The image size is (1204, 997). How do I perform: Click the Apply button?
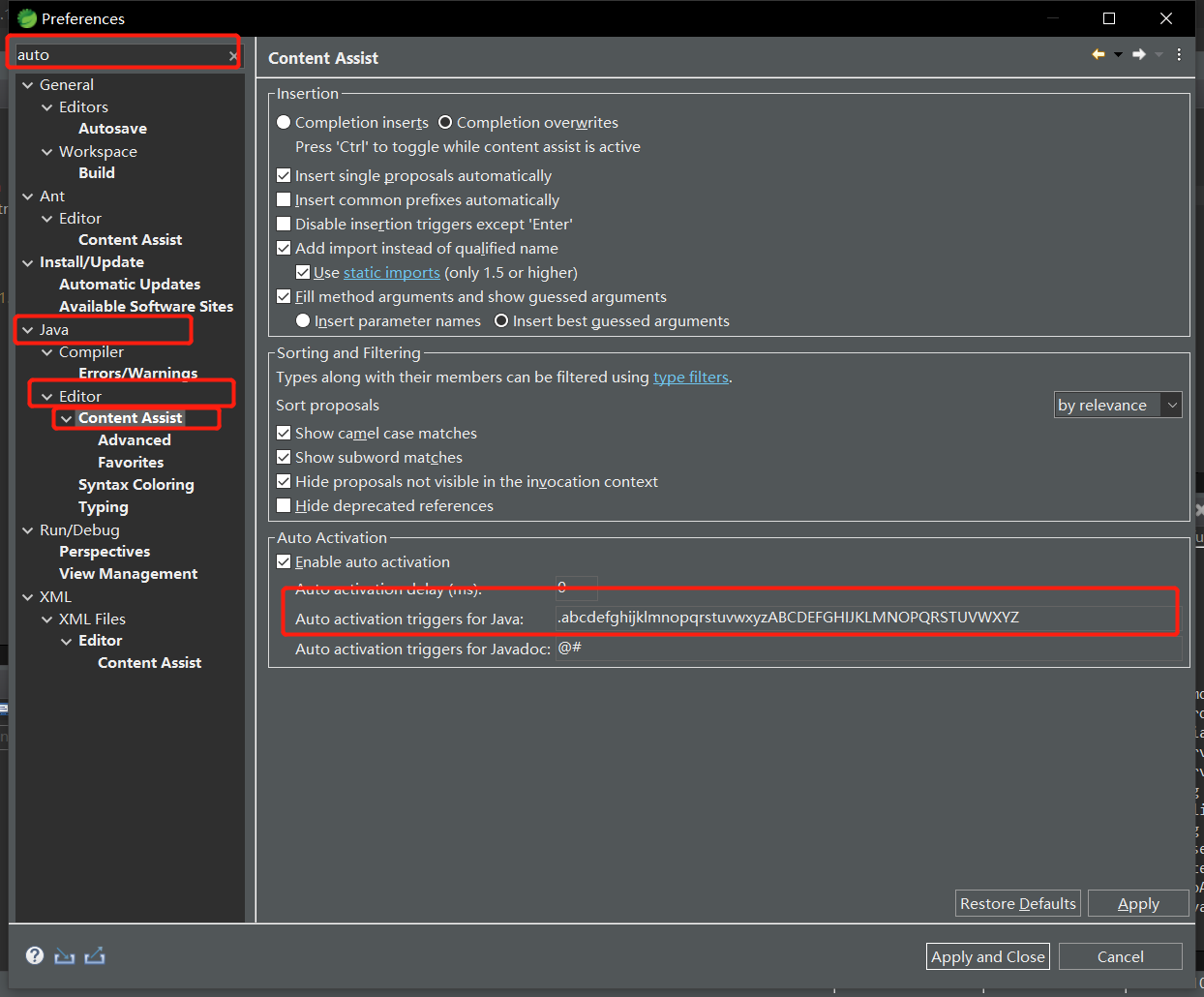(1138, 903)
